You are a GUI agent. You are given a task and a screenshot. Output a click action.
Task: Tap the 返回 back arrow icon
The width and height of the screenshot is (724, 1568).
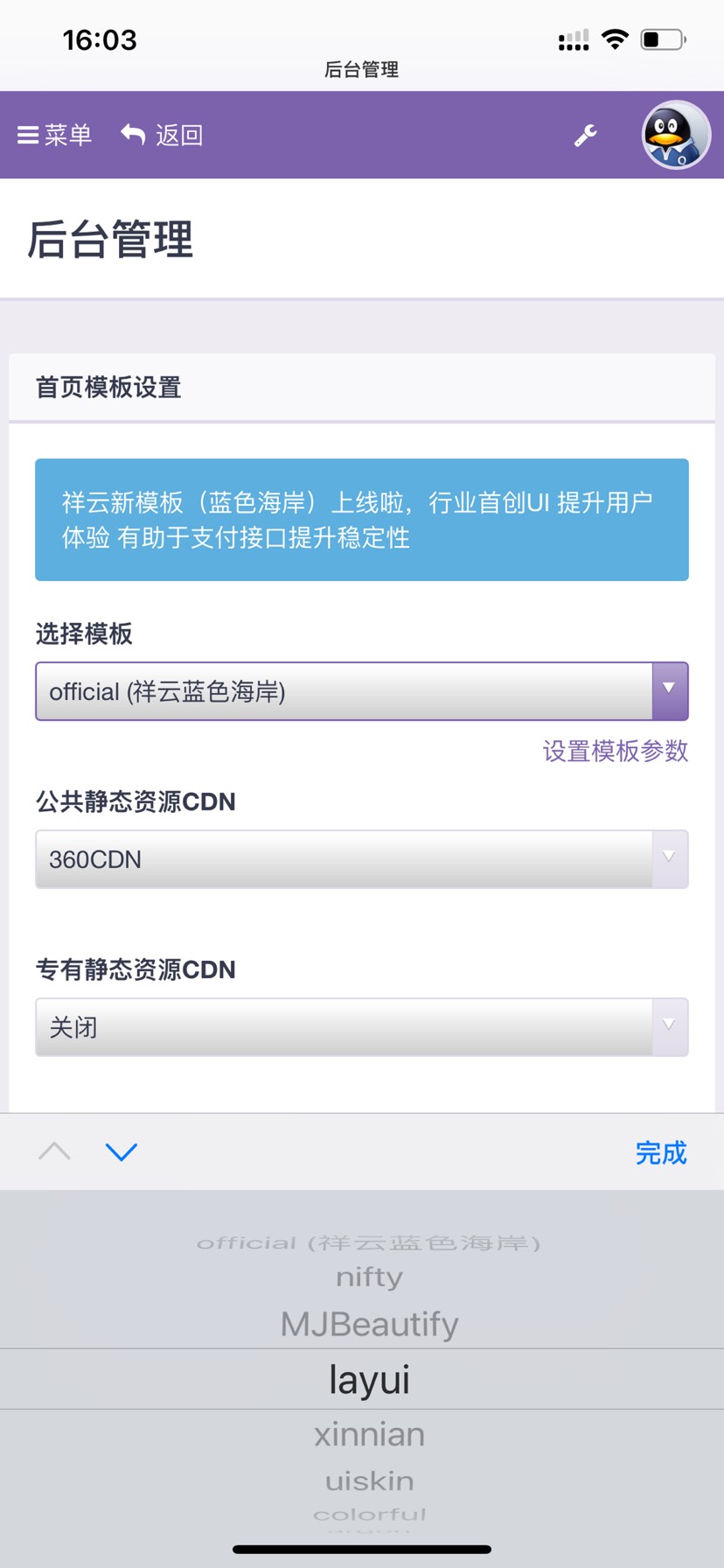click(x=133, y=135)
